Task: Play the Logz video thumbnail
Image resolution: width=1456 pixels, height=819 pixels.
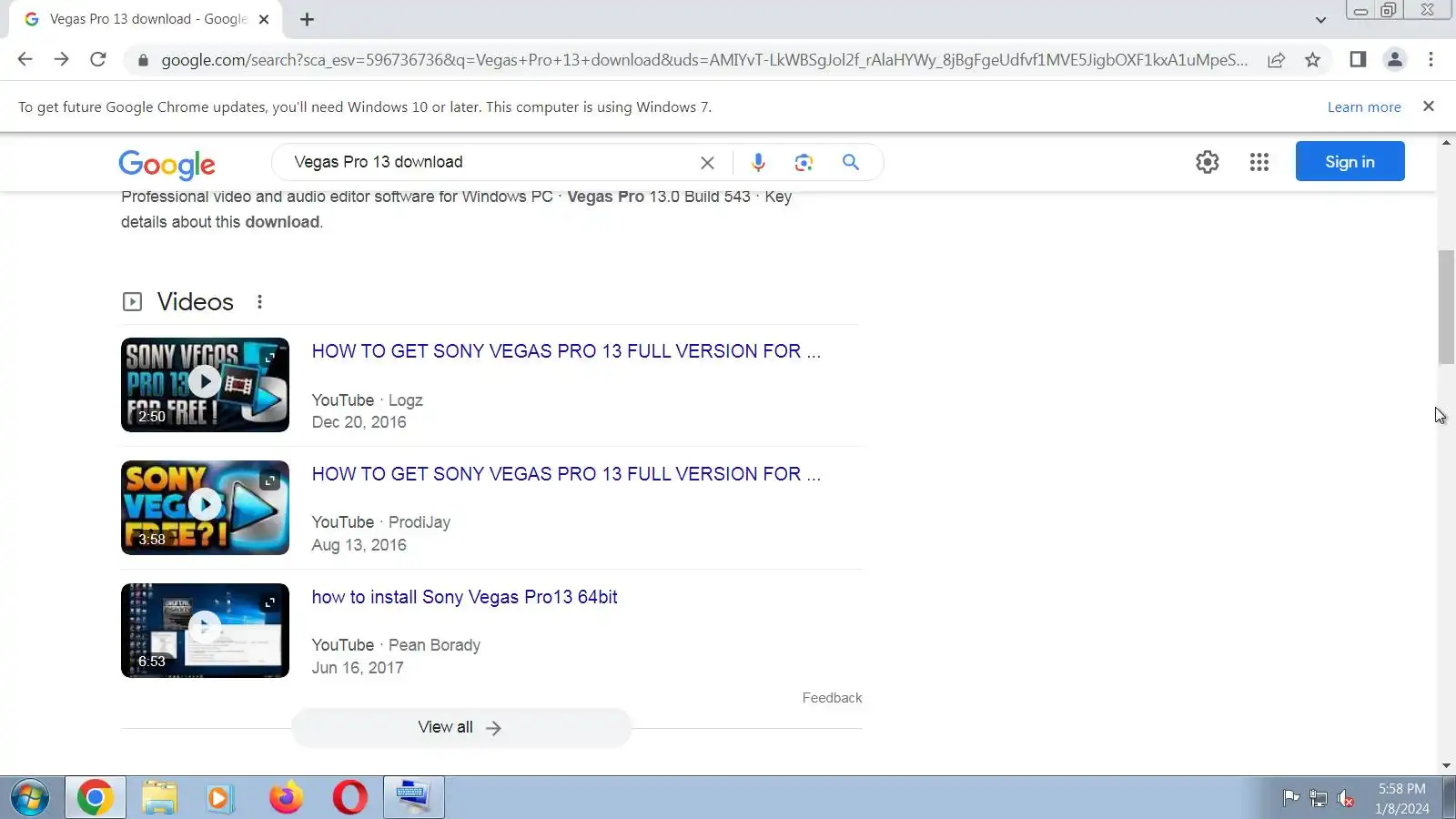Action: (205, 385)
